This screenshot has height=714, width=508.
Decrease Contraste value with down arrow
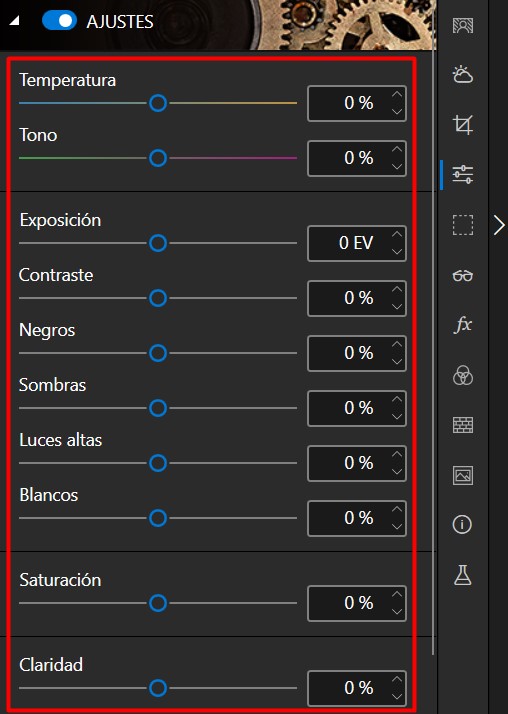(x=397, y=306)
